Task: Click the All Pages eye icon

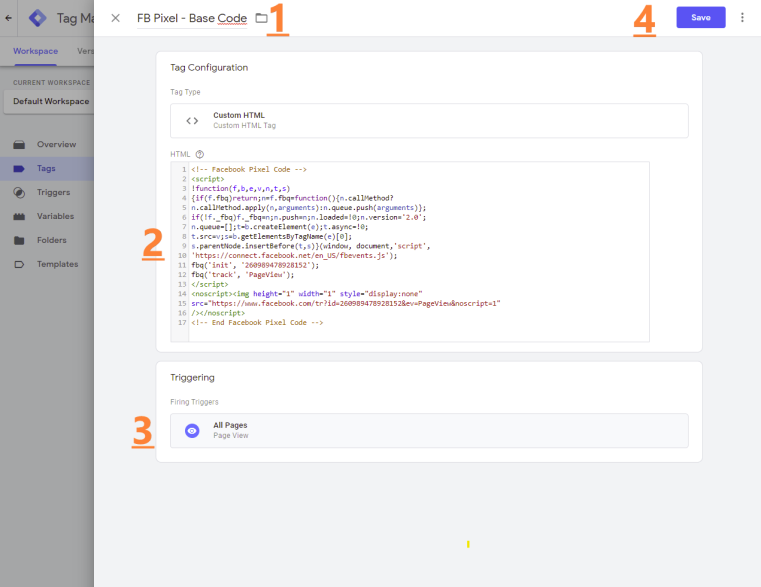Action: coord(192,431)
